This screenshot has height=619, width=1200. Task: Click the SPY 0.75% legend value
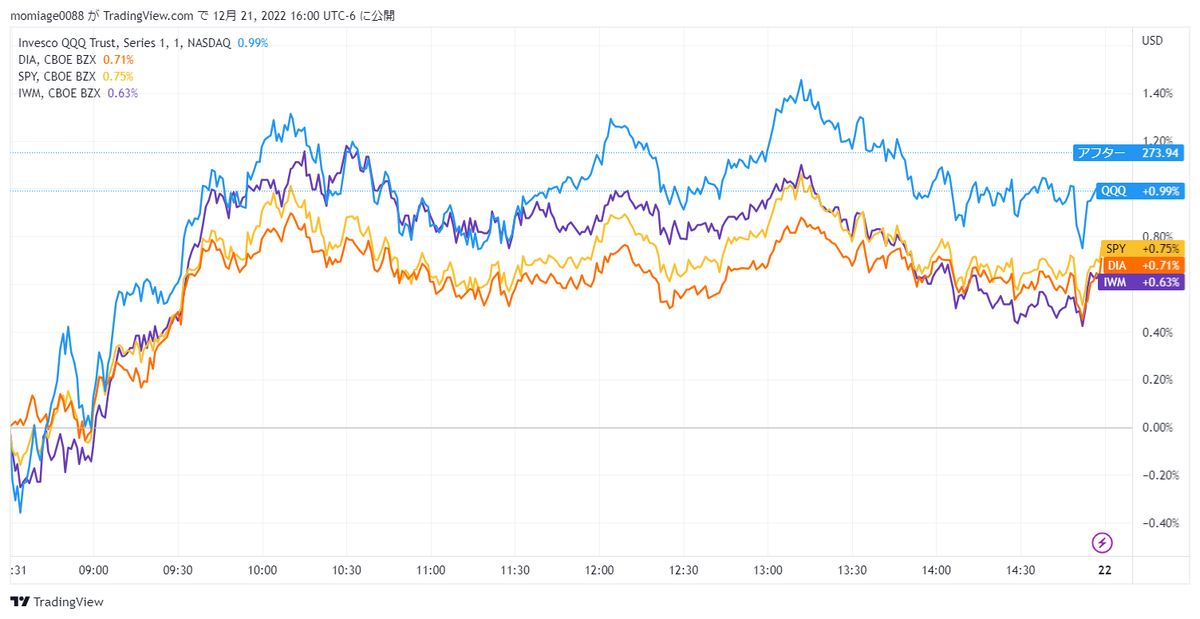[x=118, y=76]
